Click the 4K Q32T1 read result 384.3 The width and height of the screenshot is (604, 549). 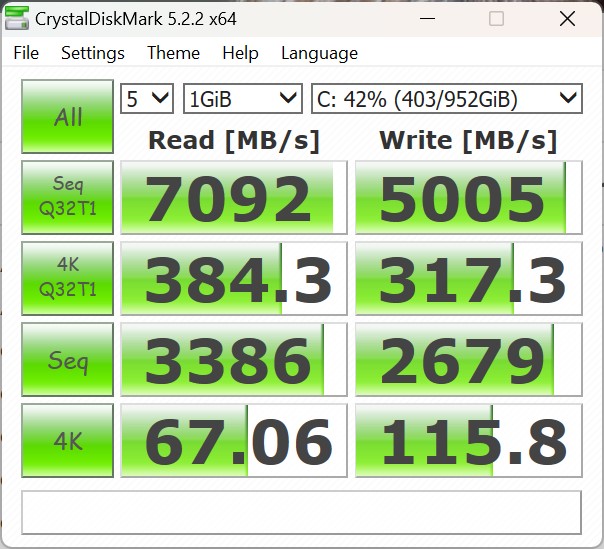tap(234, 278)
